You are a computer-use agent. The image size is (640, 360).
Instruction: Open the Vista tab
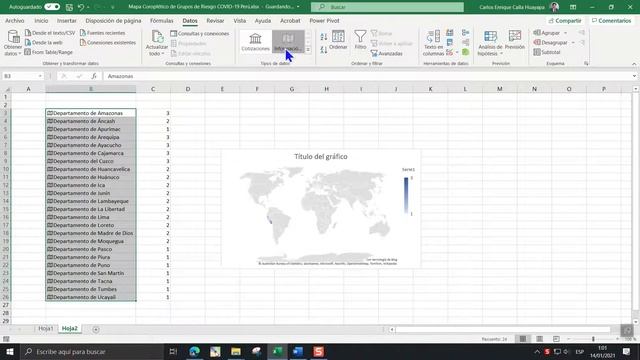point(240,20)
